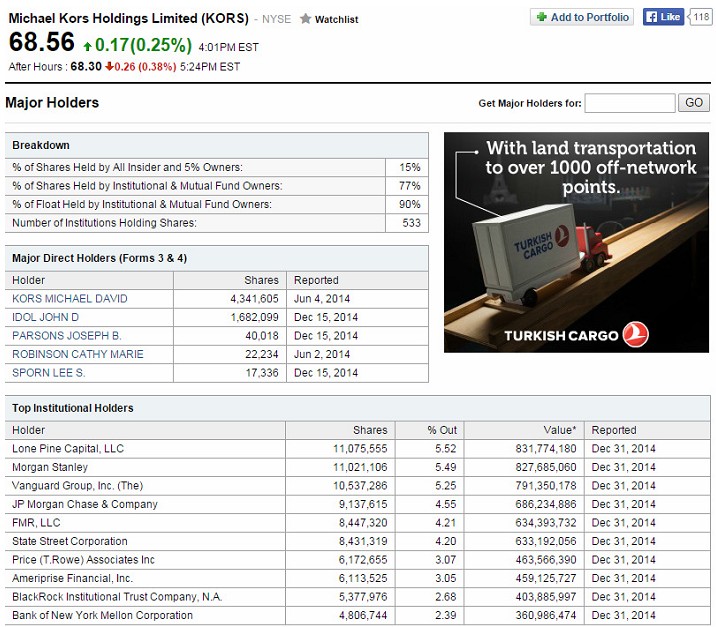Click Price (T.Rowe) Associates Inc row
The image size is (716, 627).
[x=358, y=560]
